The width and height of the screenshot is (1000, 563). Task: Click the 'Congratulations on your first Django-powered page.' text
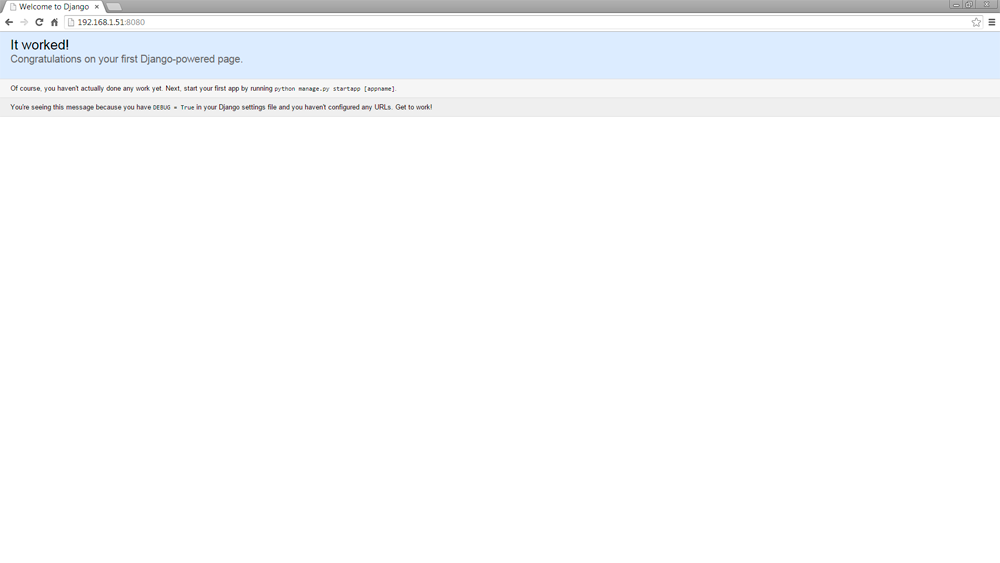pos(126,59)
